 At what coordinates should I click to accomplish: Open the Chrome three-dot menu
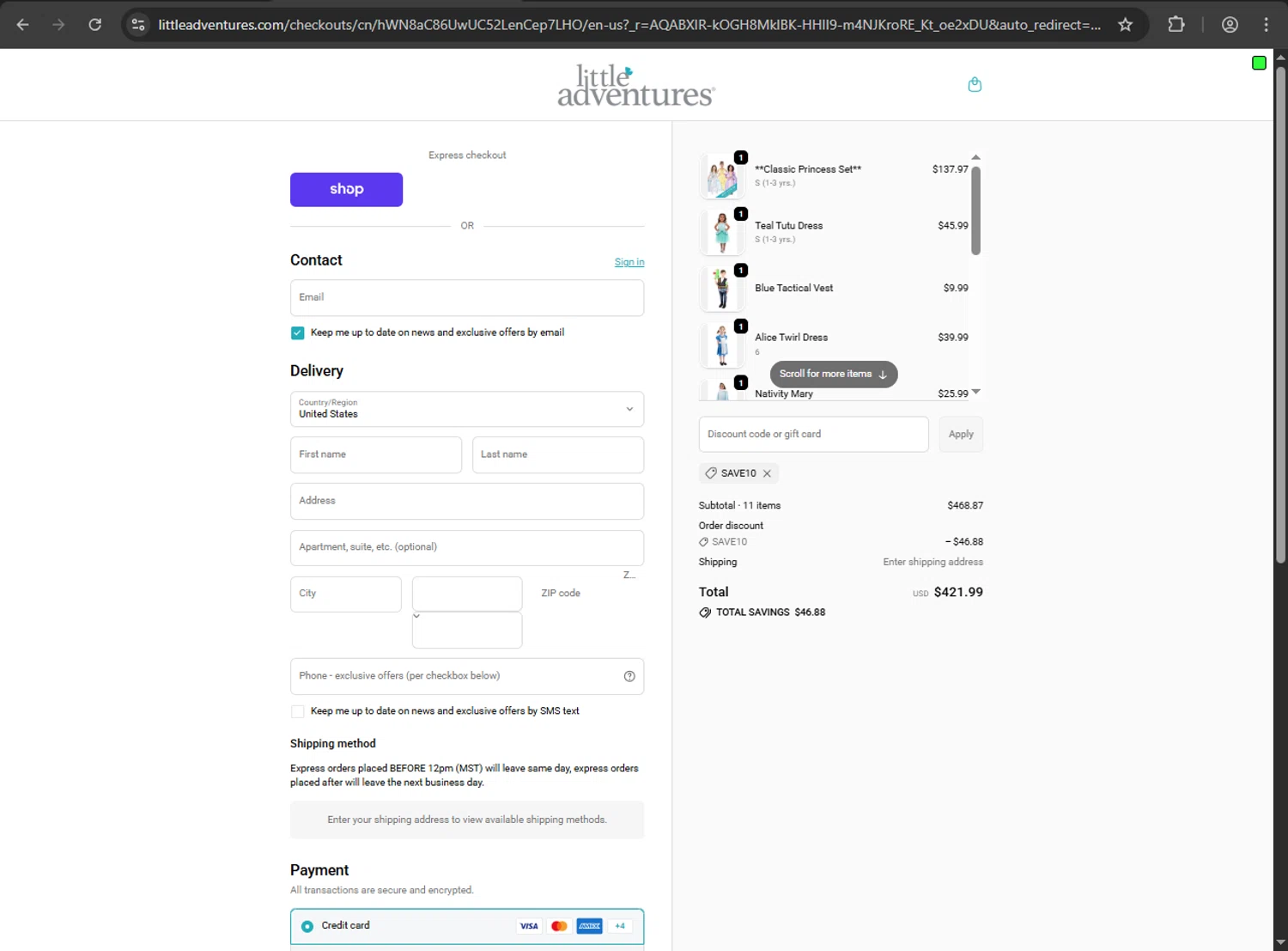(x=1266, y=25)
